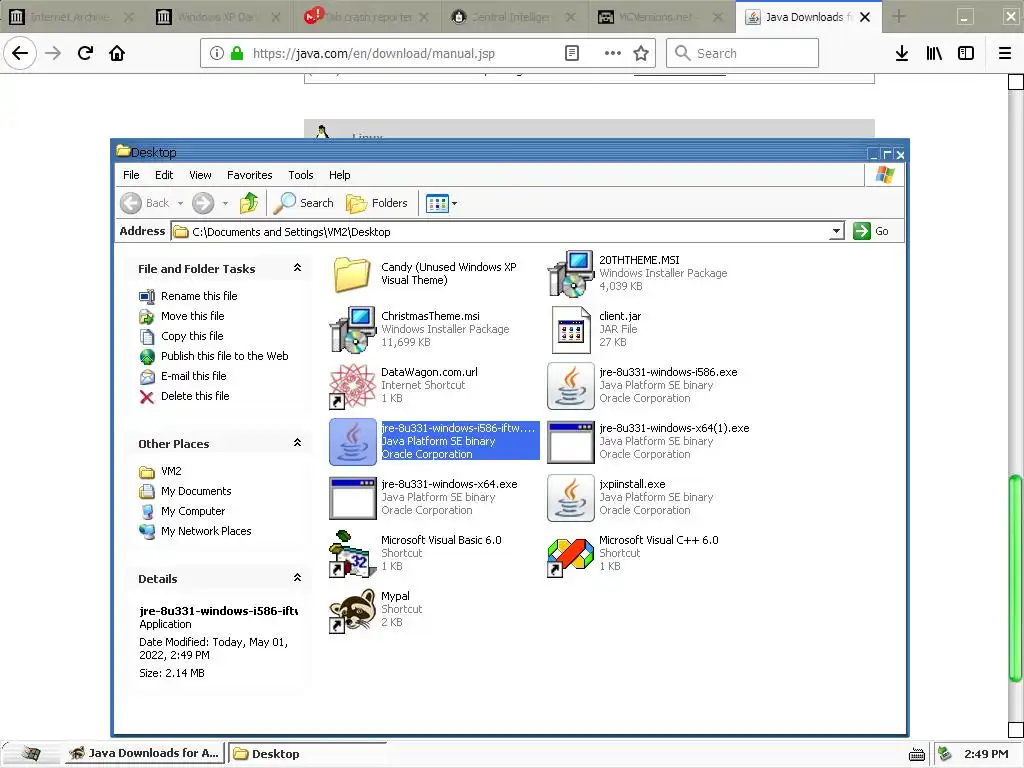The image size is (1024, 768).
Task: Select Microsoft Visual C++ 6.0 shortcut icon
Action: pyautogui.click(x=570, y=554)
